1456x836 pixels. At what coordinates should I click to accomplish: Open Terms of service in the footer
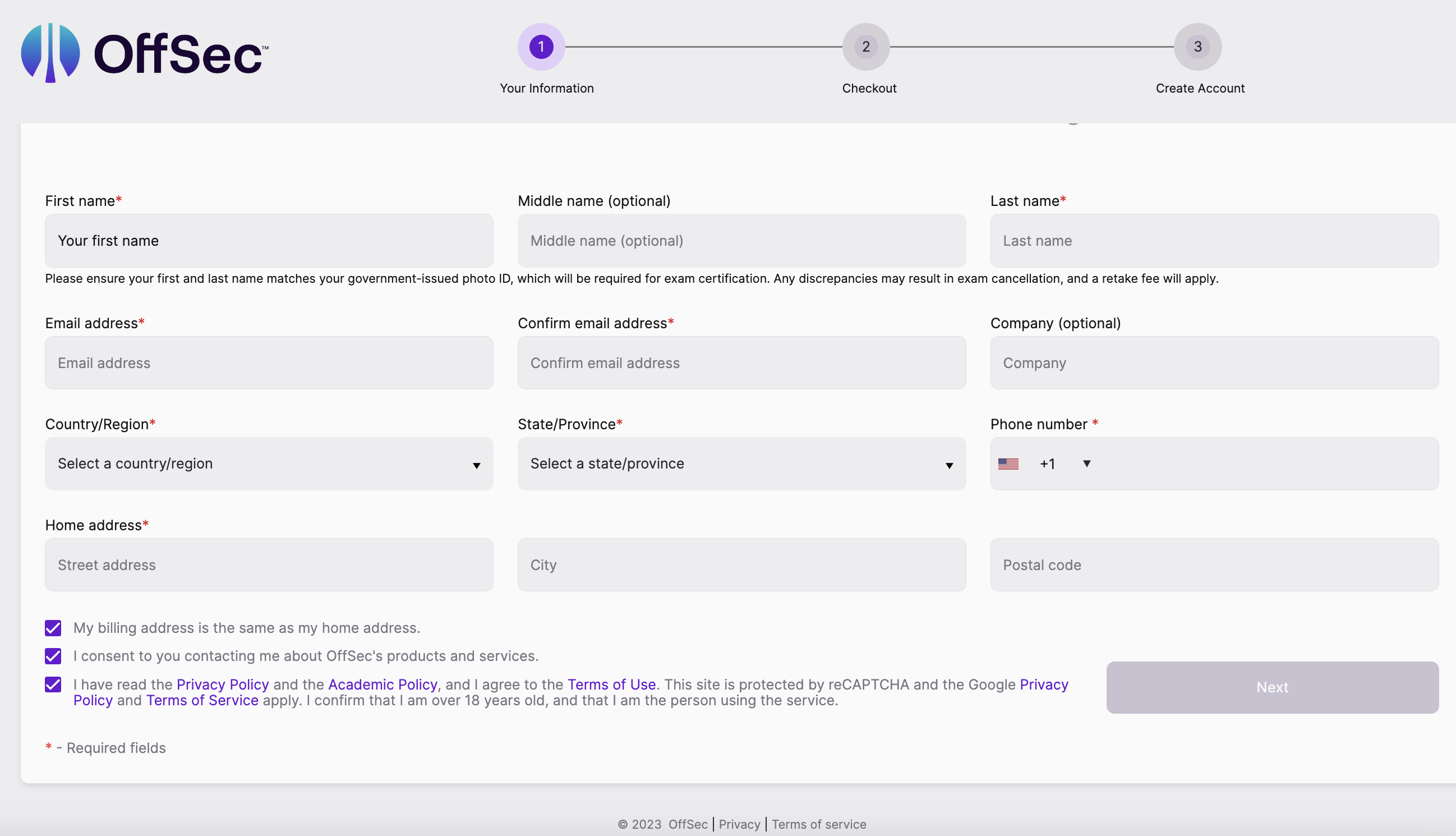(x=819, y=824)
